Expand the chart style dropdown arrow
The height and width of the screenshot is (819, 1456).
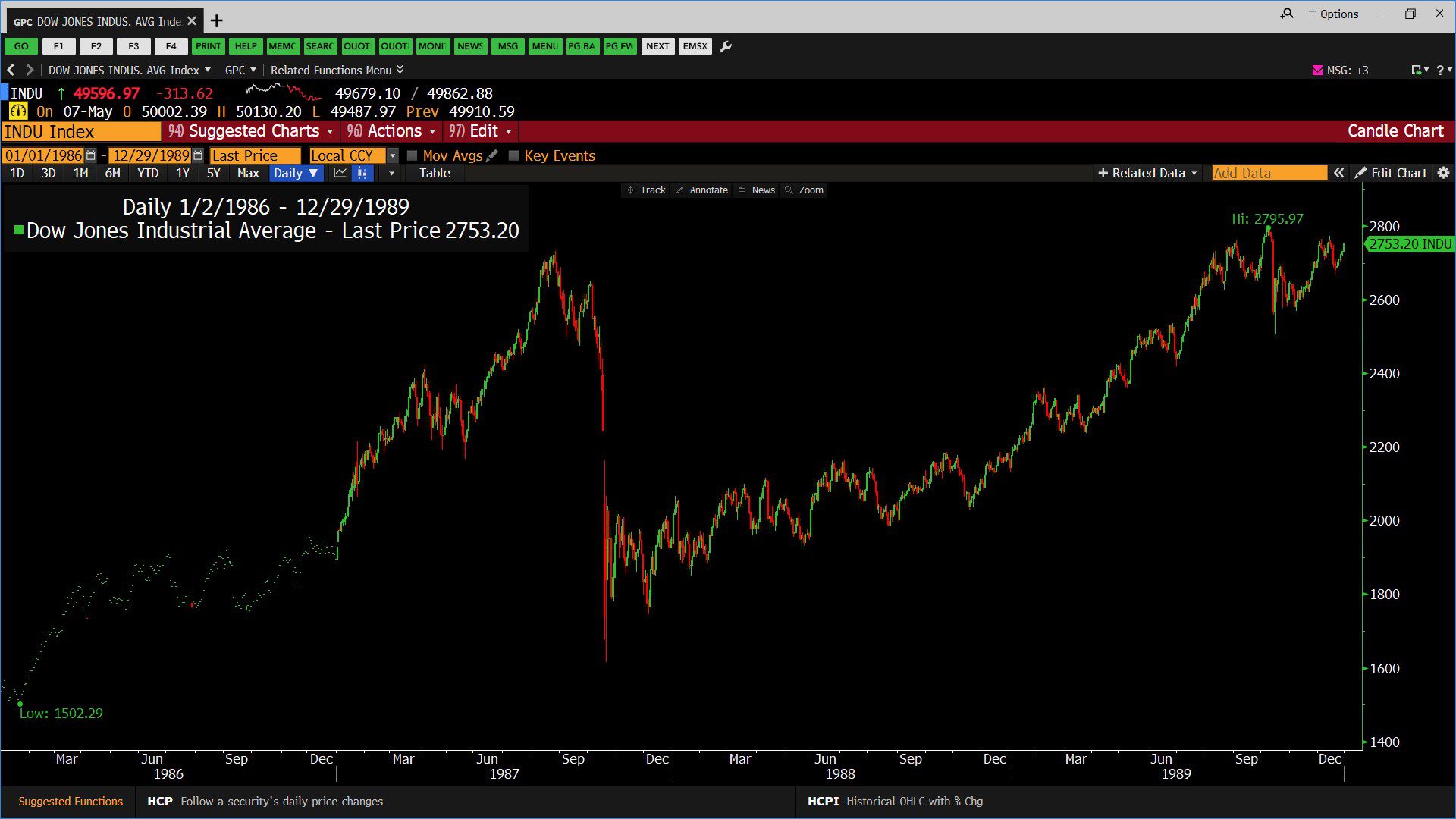[x=391, y=173]
